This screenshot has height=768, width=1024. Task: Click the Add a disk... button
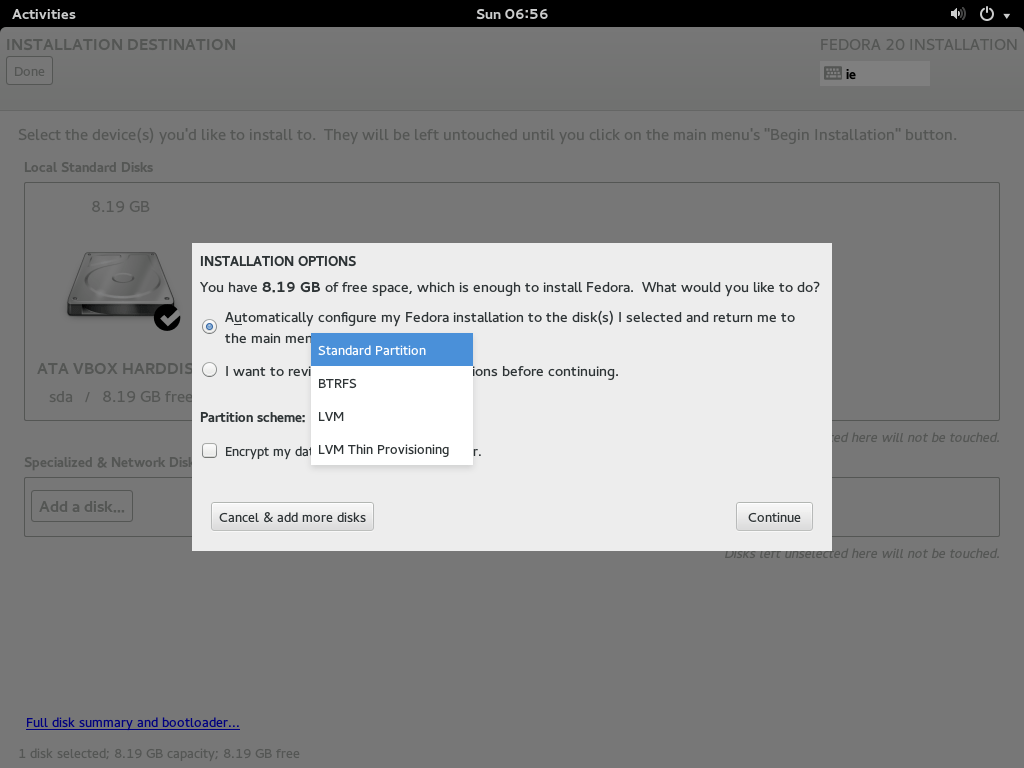tap(82, 506)
